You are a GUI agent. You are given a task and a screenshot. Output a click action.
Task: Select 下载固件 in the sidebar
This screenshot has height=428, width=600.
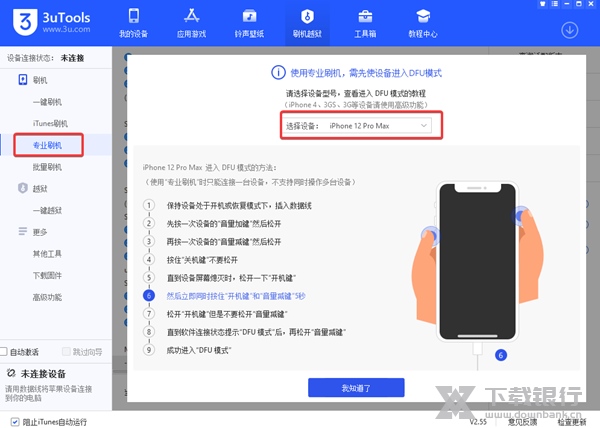click(47, 275)
